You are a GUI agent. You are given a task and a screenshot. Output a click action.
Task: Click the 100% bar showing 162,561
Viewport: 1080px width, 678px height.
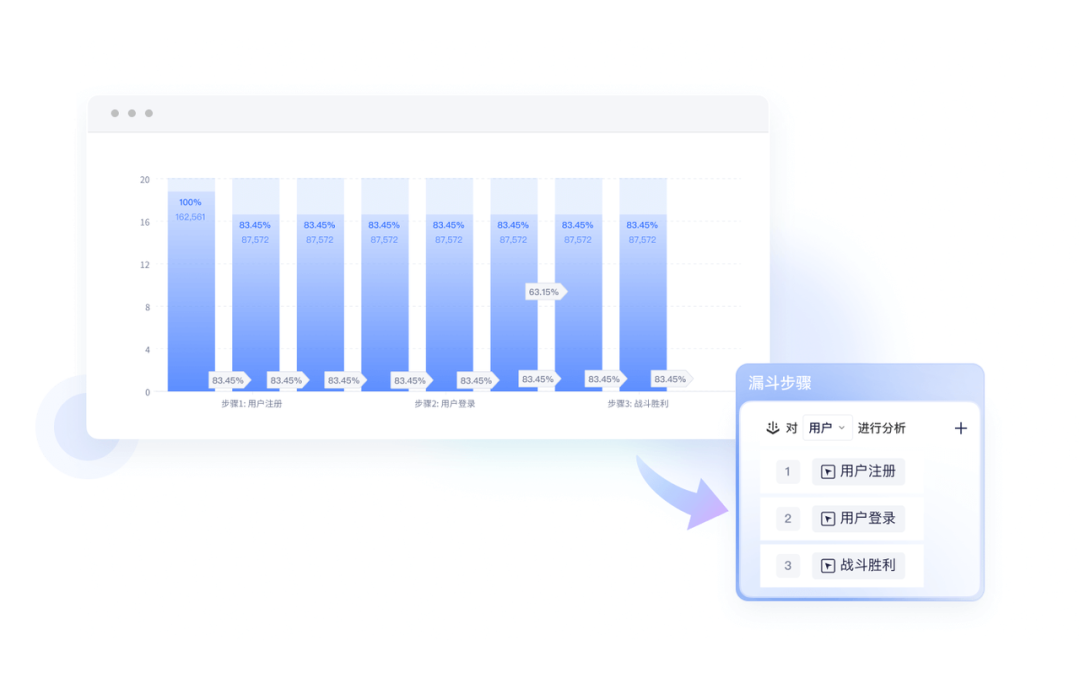coord(191,291)
